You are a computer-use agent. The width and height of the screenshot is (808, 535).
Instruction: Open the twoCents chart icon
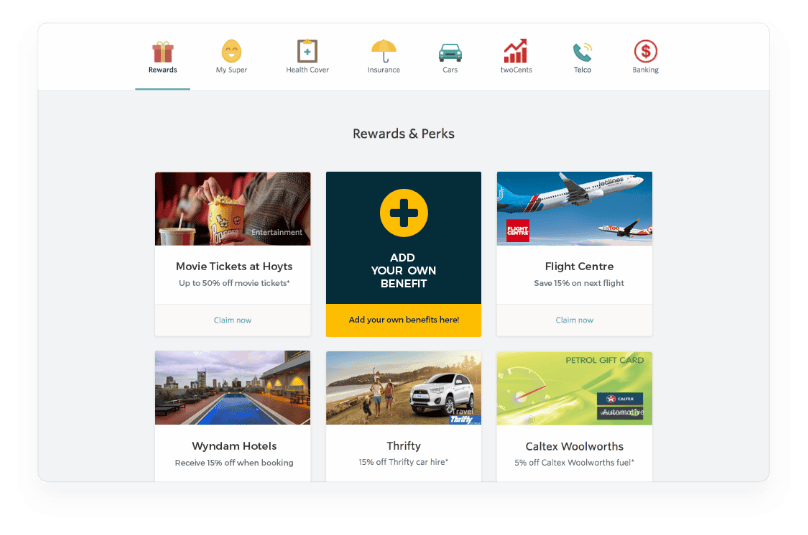516,51
